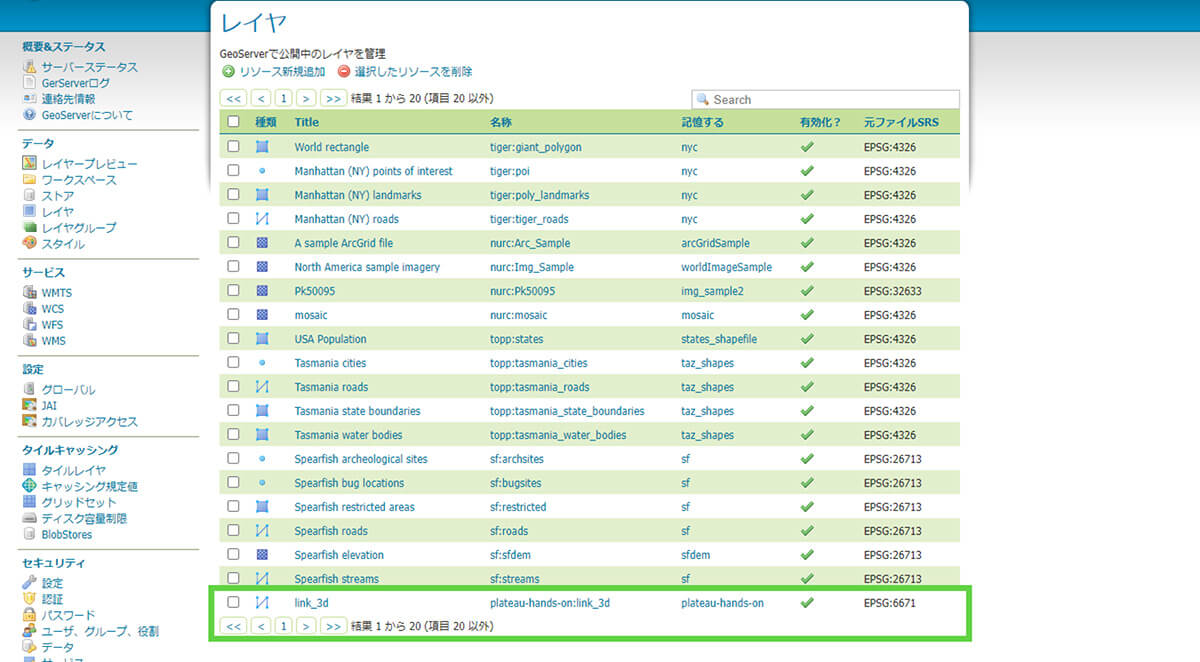The image size is (1200, 662).
Task: Sort table by 有効化? column header
Action: [821, 122]
